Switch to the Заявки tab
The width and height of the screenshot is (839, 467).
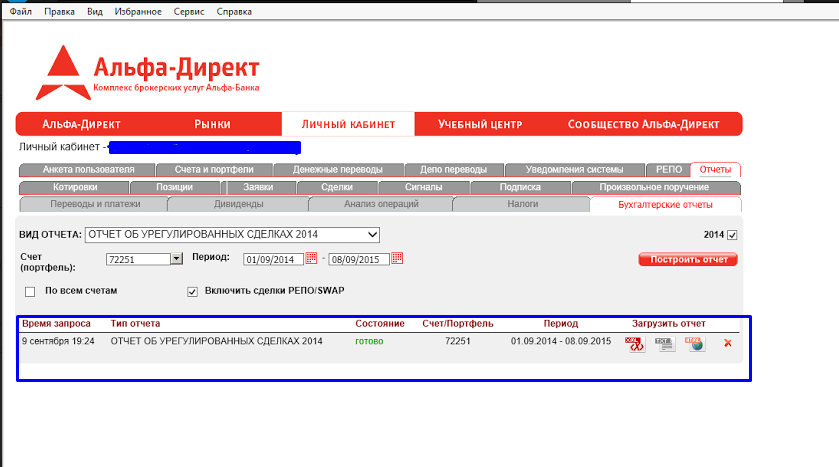click(258, 187)
